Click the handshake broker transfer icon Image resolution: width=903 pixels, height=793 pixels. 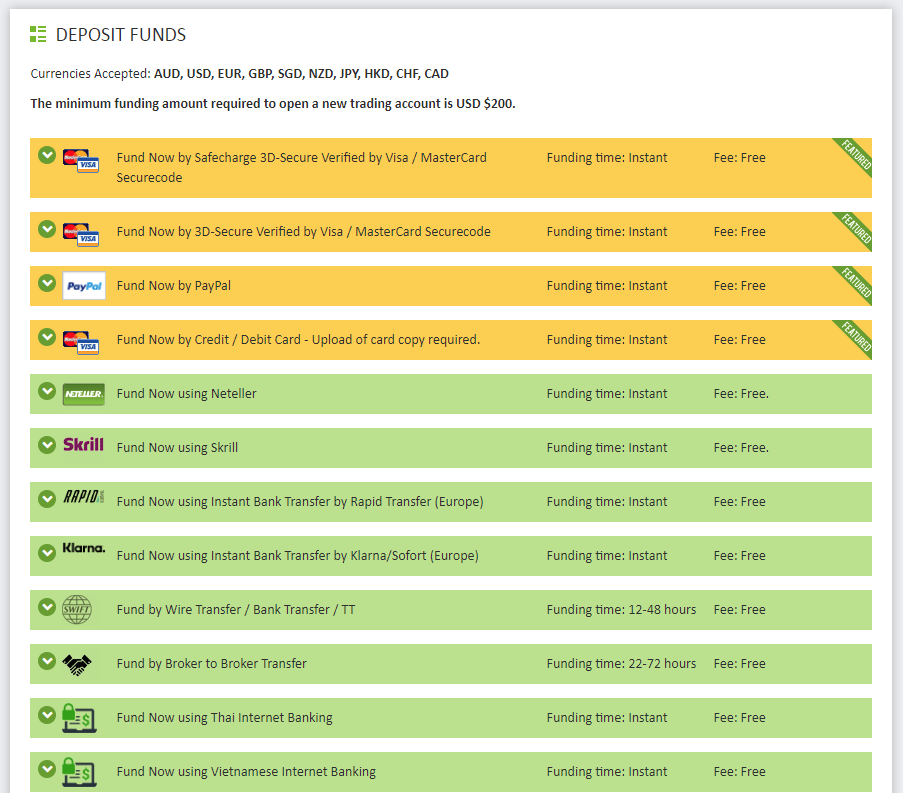pos(77,664)
